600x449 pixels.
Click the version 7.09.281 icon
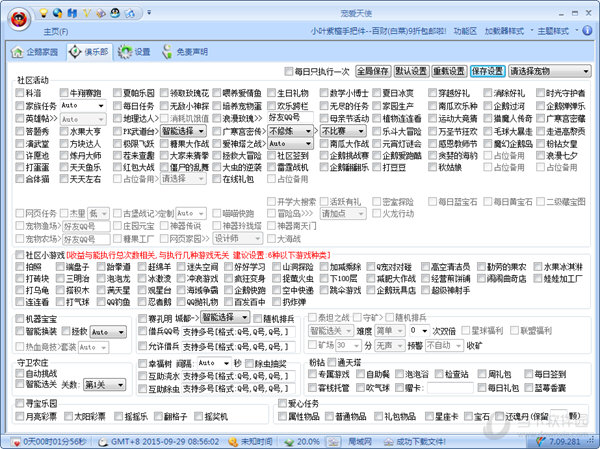[541, 442]
